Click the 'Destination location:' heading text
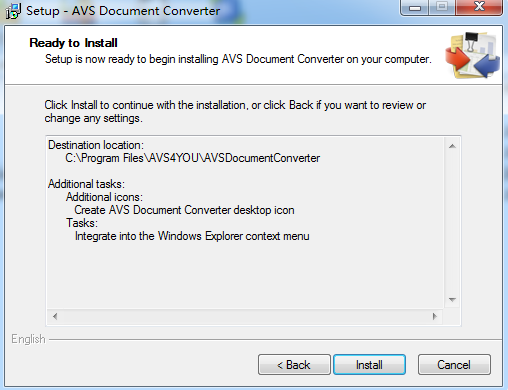 tap(96, 145)
